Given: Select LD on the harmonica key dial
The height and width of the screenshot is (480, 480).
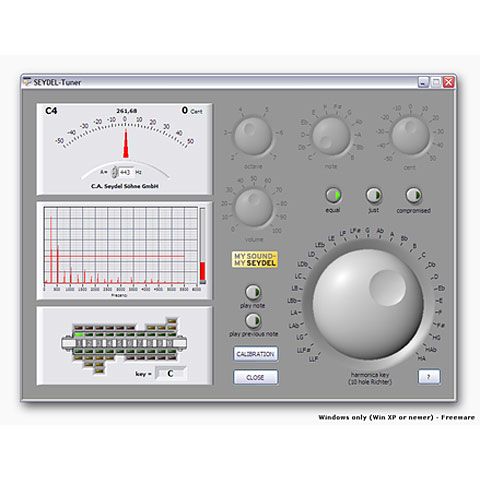Looking at the screenshot, I should 311,254.
